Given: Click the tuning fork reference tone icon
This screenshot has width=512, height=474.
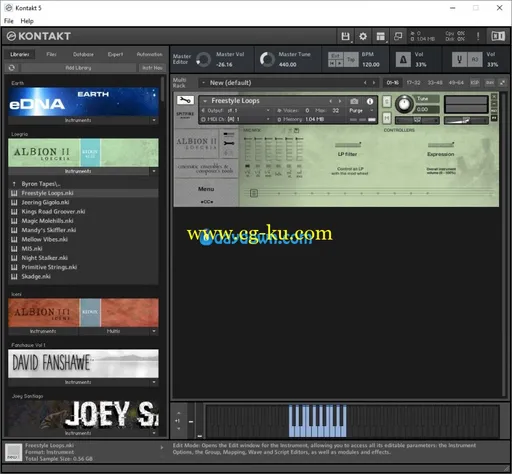Looking at the screenshot, I should point(459,60).
